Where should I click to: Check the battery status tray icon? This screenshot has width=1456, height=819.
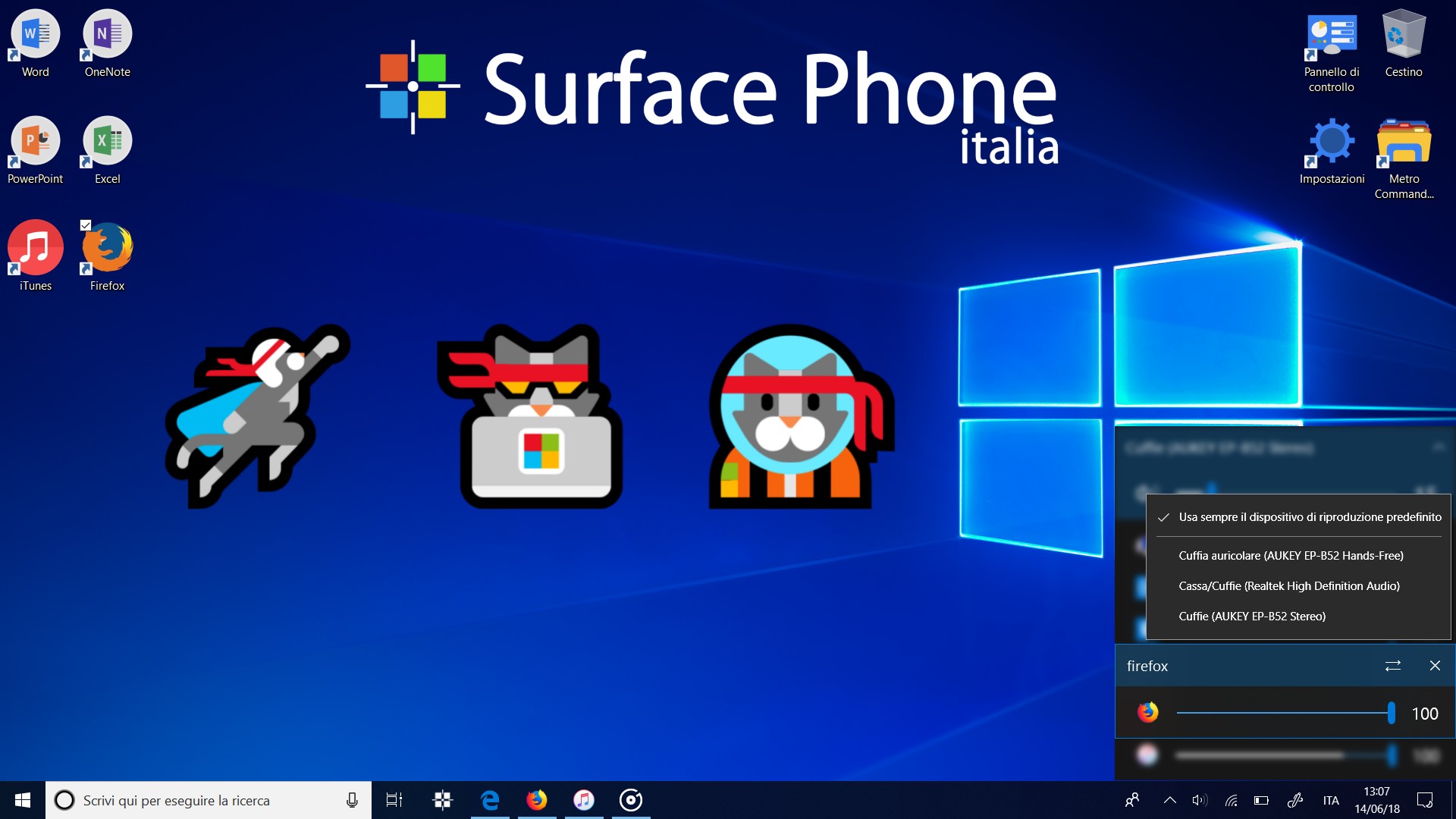(x=1262, y=800)
